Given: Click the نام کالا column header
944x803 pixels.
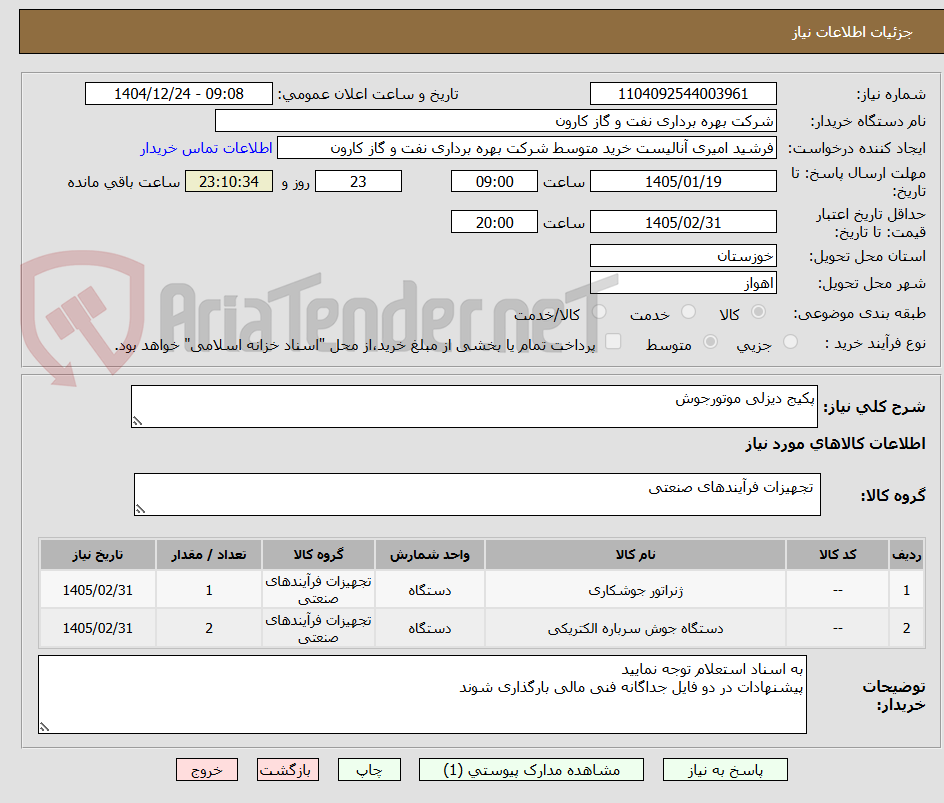Looking at the screenshot, I should [x=636, y=555].
